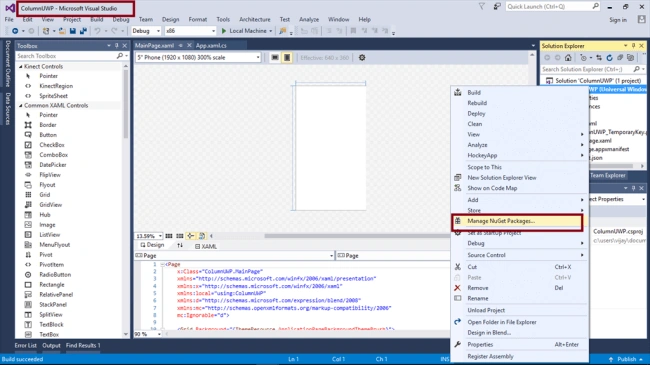Switch to the MainPage.xaml tab
650x365 pixels.
click(154, 46)
